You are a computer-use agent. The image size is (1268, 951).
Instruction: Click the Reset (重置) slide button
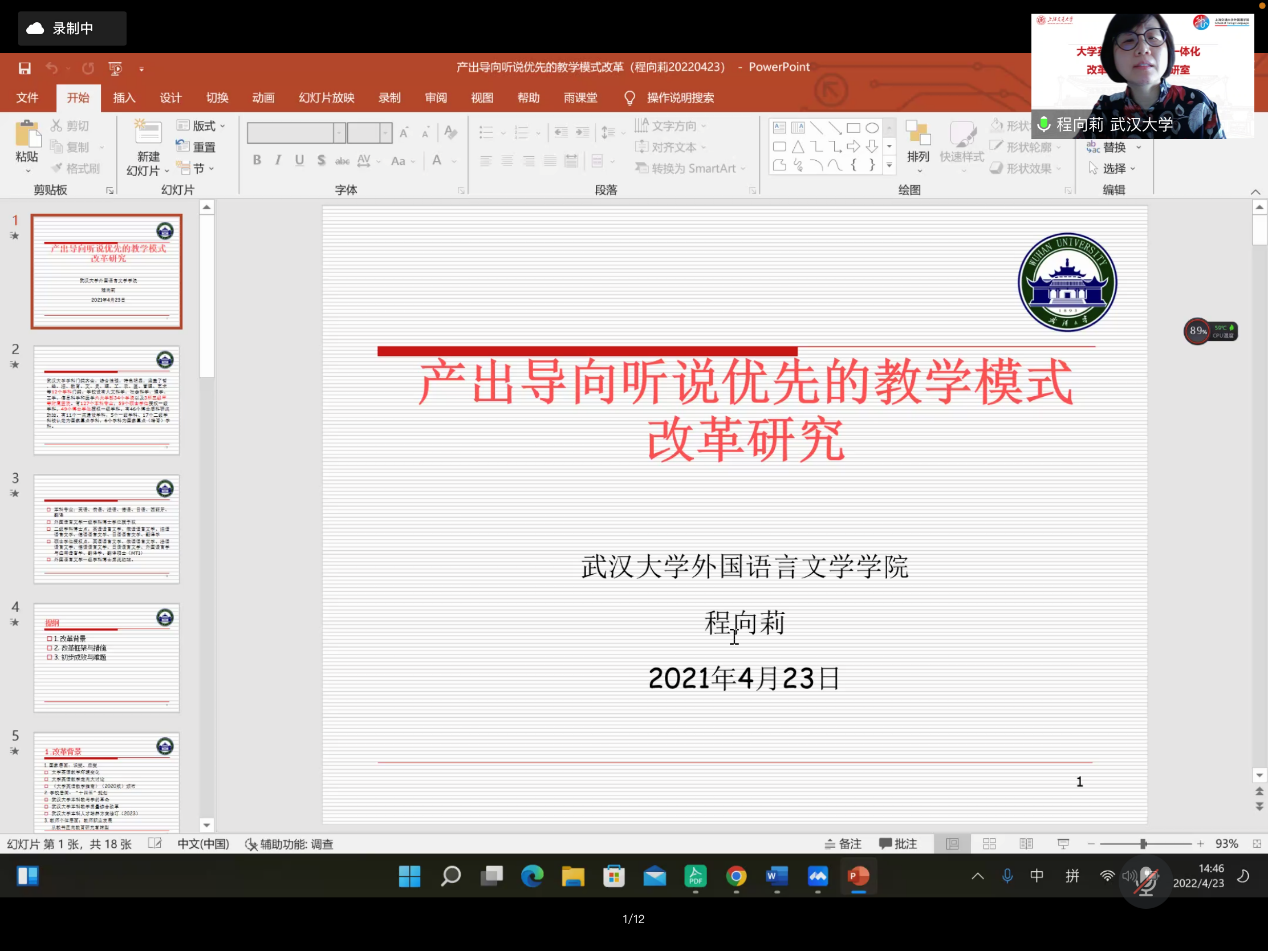coord(196,148)
